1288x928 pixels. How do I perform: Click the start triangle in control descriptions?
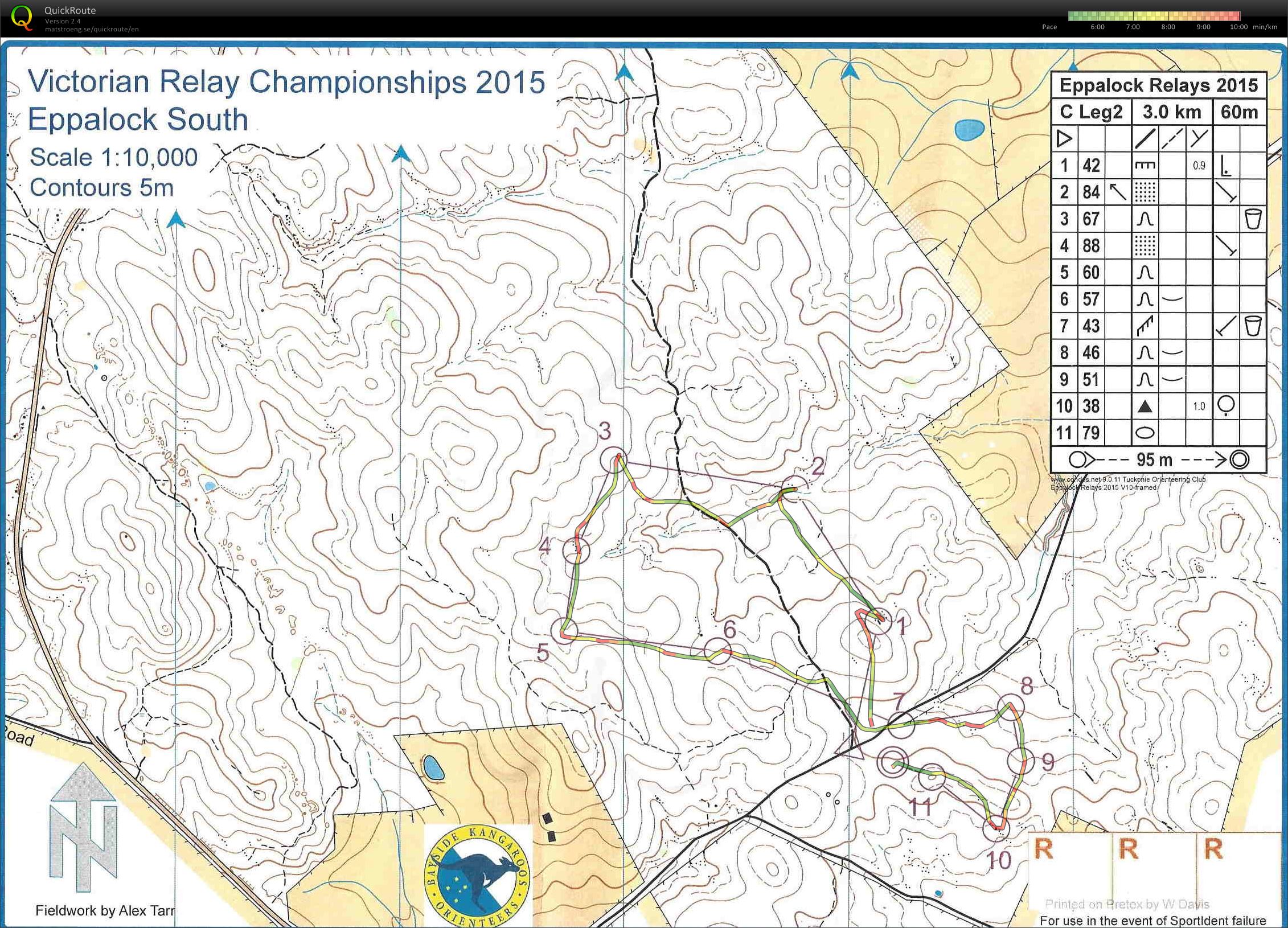[1064, 139]
